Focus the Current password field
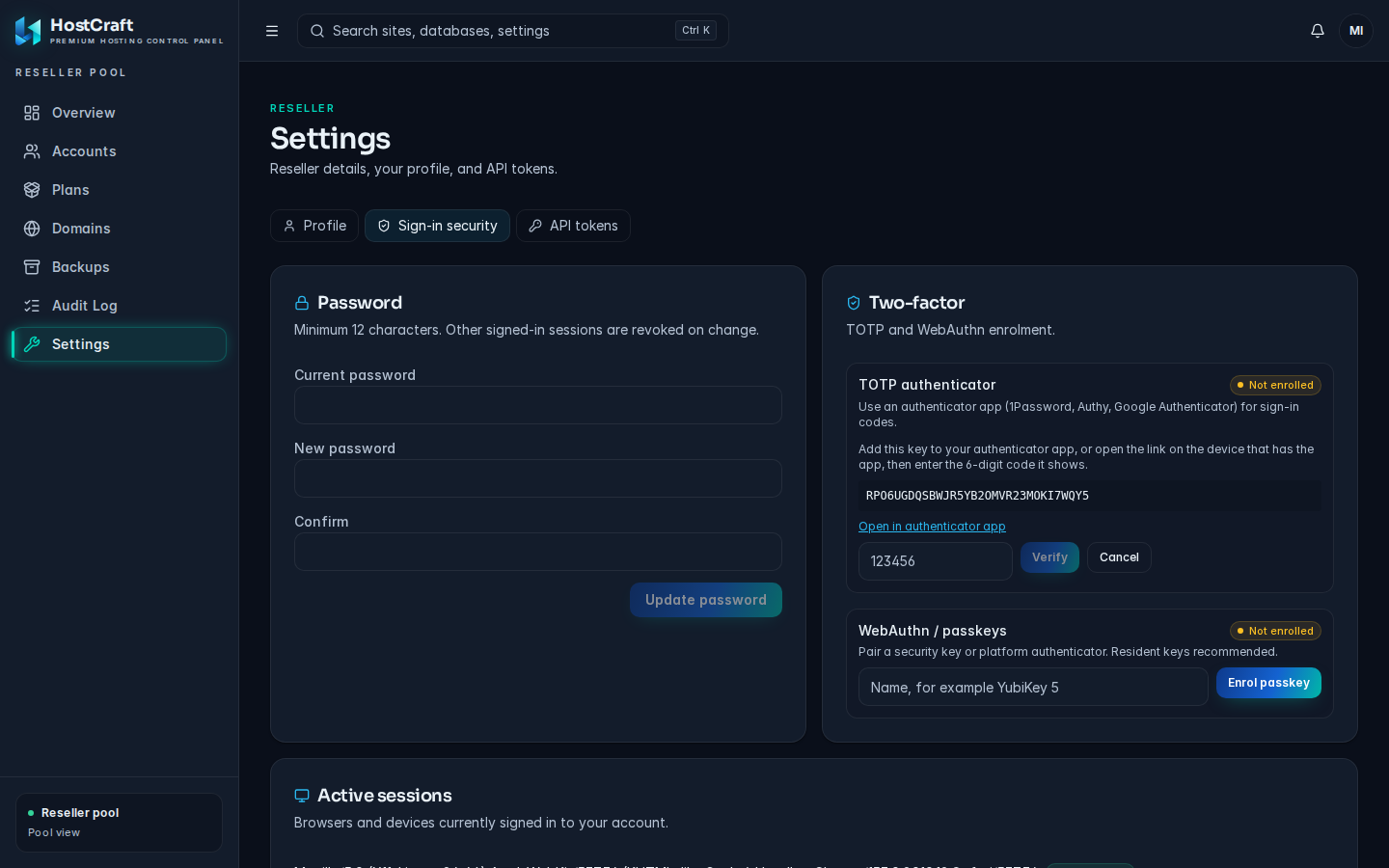 (538, 405)
